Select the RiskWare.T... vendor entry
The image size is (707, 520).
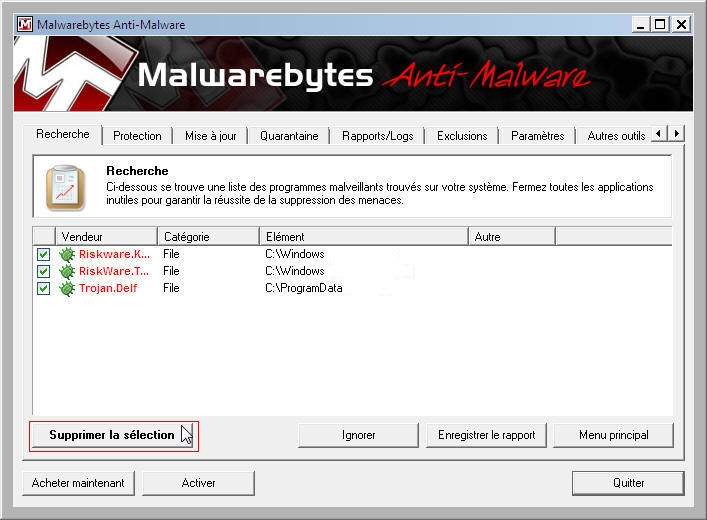coord(114,272)
